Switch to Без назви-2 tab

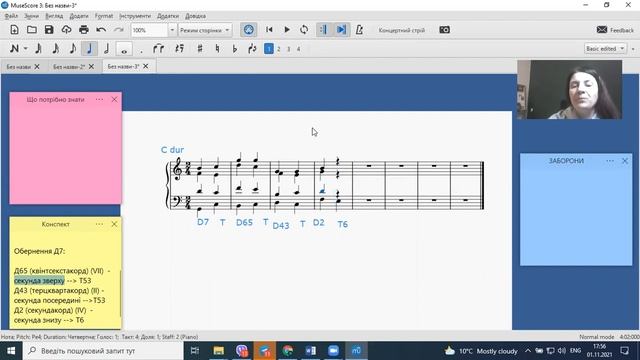pyautogui.click(x=69, y=67)
